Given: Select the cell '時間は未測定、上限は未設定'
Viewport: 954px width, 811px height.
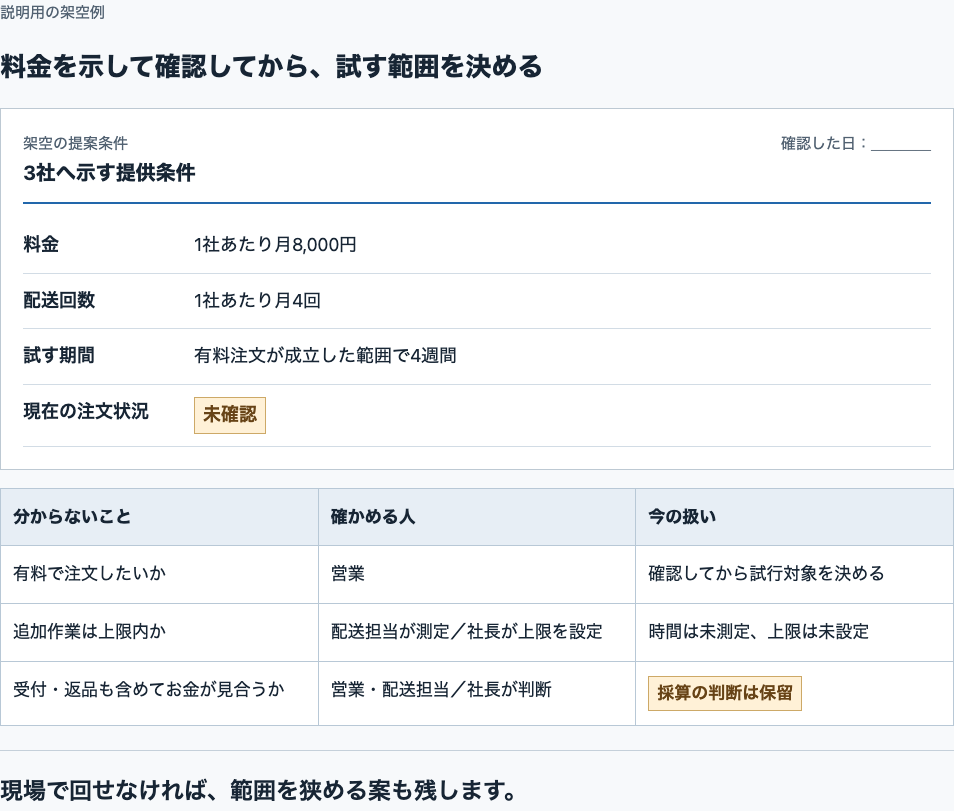Looking at the screenshot, I should pos(794,632).
